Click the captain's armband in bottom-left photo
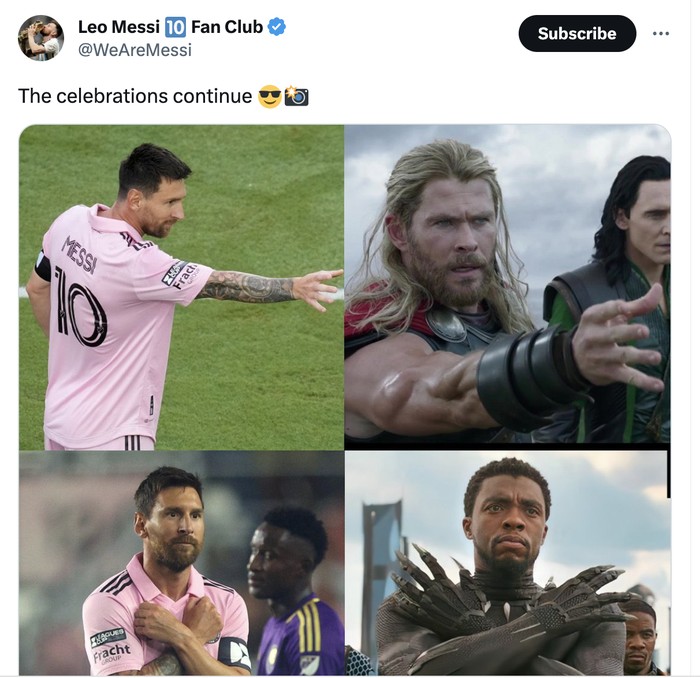The height and width of the screenshot is (678, 700). [235, 654]
